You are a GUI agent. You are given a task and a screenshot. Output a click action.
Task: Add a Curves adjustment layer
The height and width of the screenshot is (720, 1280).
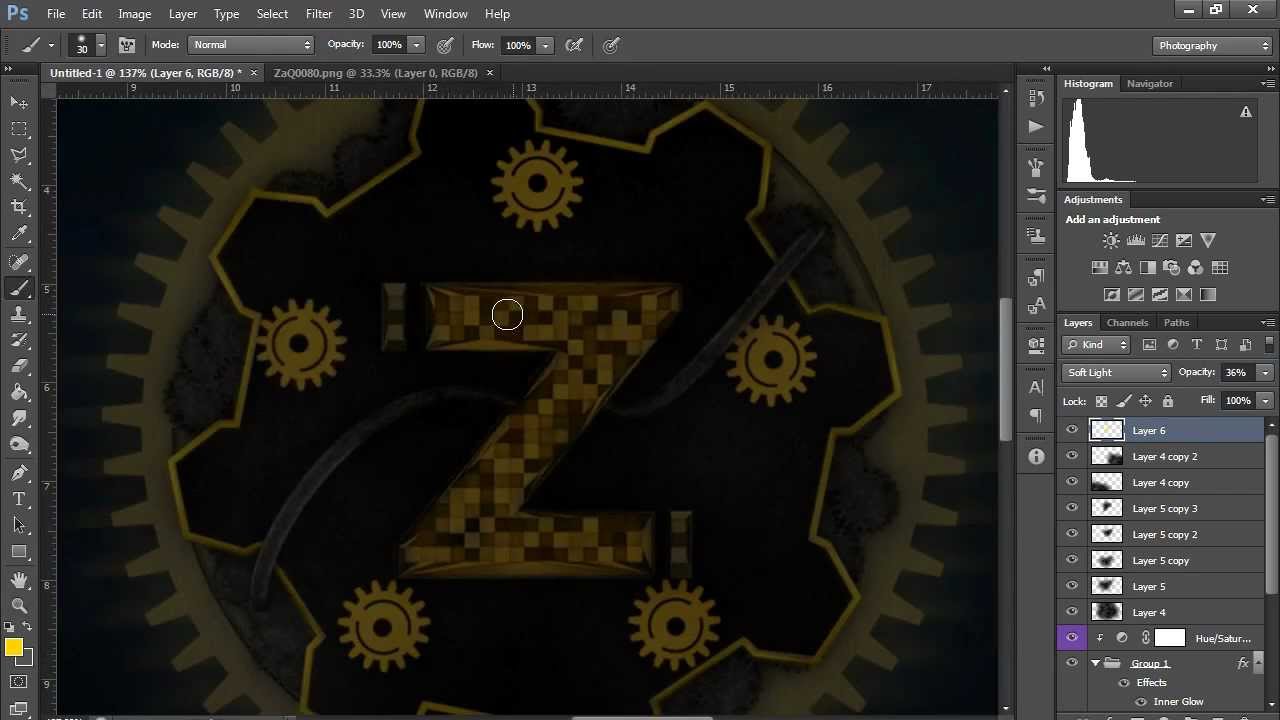pos(1160,240)
